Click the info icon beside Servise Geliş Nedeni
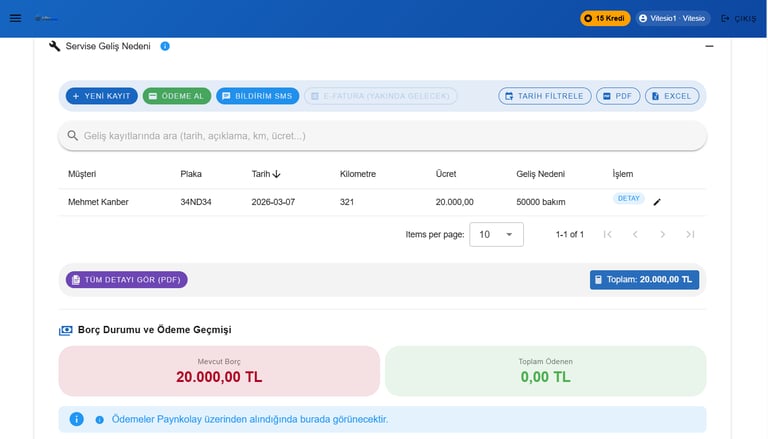The height and width of the screenshot is (439, 768). [x=165, y=46]
